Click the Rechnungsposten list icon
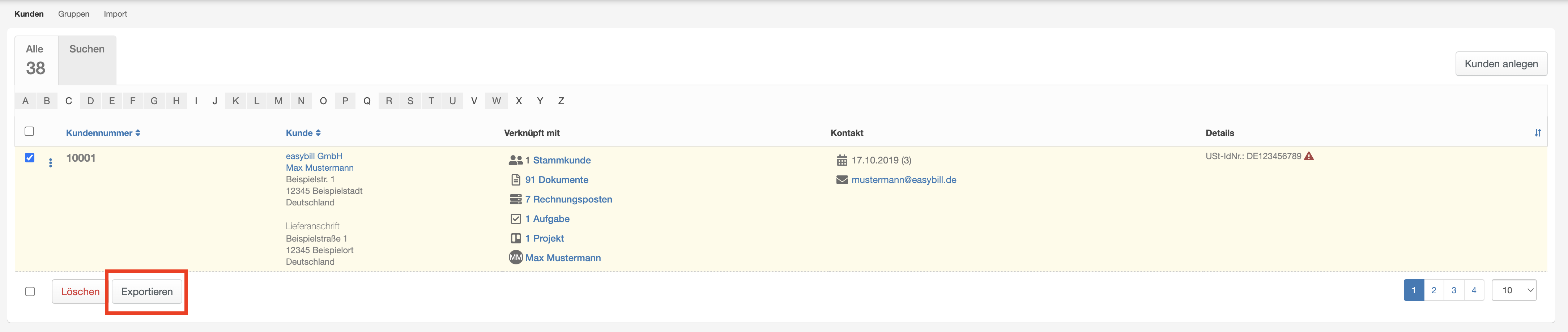 pos(516,199)
